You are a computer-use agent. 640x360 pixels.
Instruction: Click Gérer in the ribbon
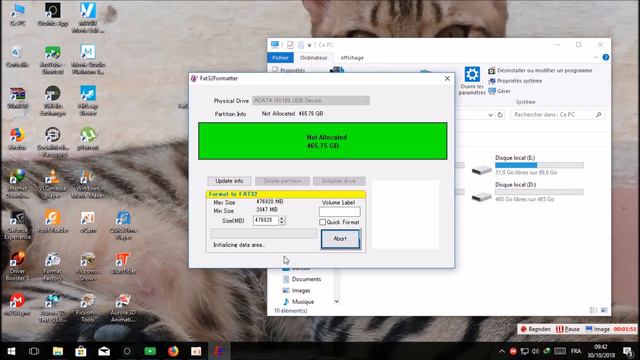(x=500, y=91)
